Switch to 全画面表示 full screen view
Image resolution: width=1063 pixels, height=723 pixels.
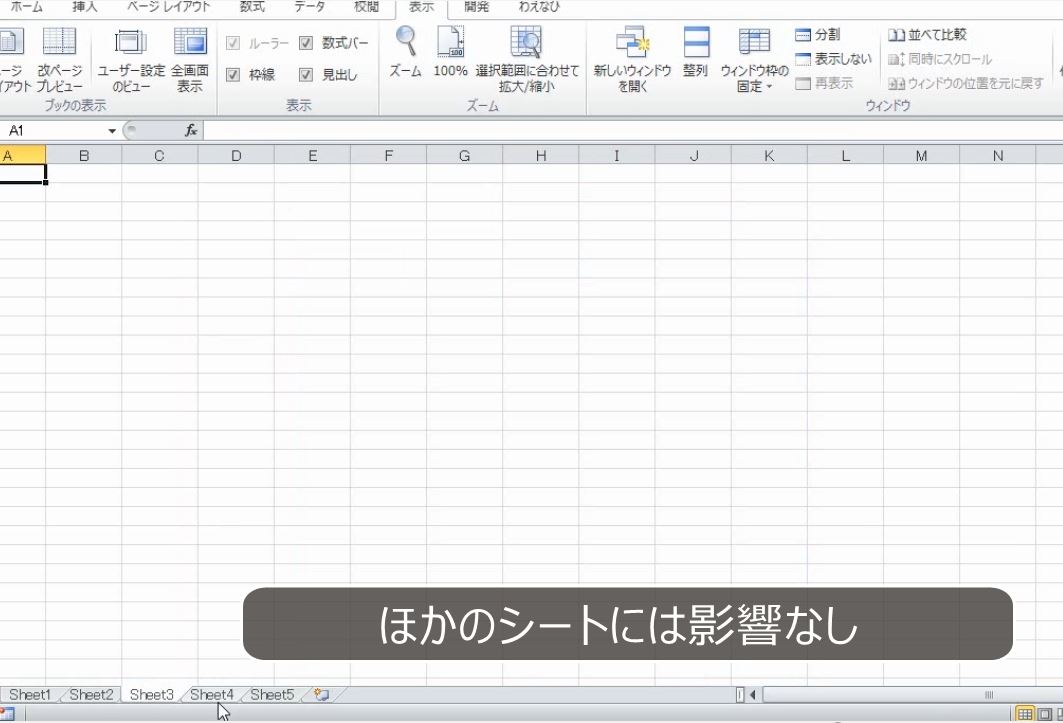pyautogui.click(x=189, y=44)
